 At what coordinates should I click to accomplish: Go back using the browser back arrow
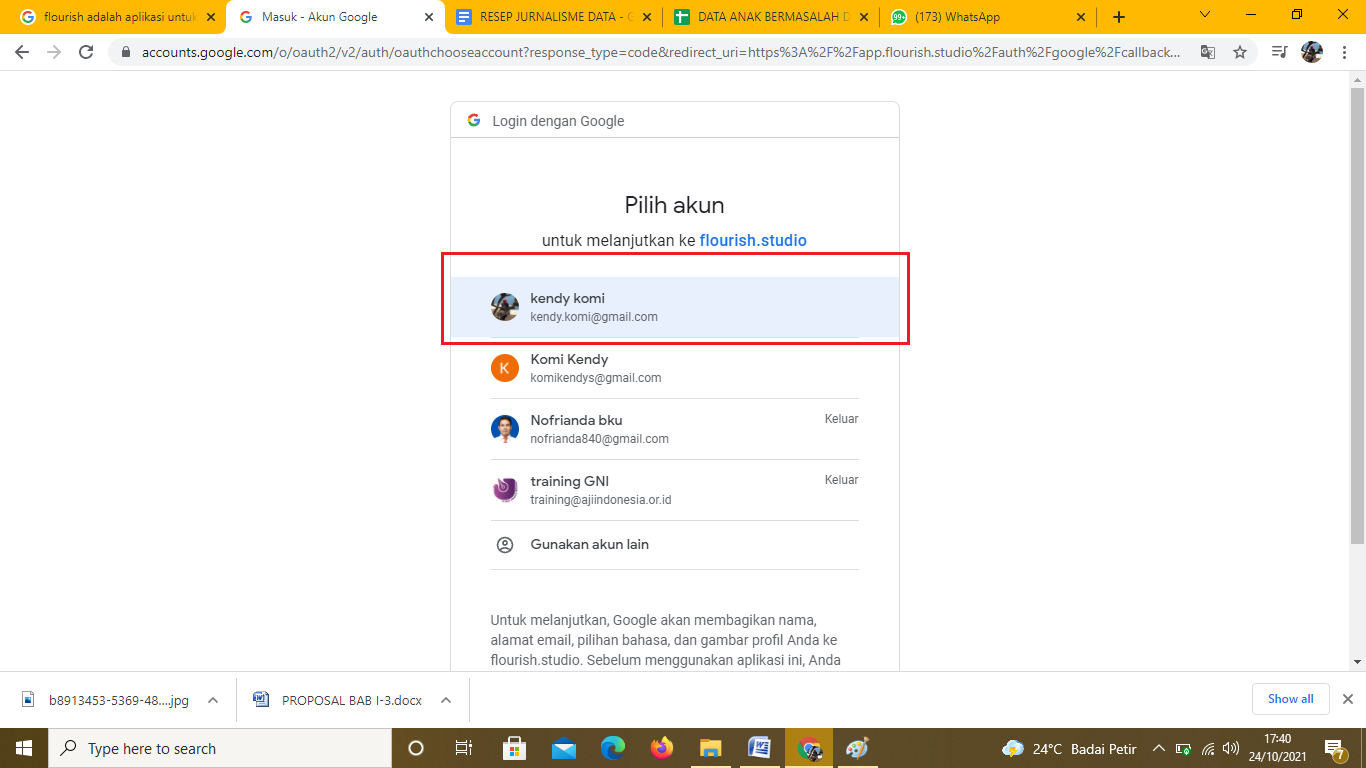point(22,52)
